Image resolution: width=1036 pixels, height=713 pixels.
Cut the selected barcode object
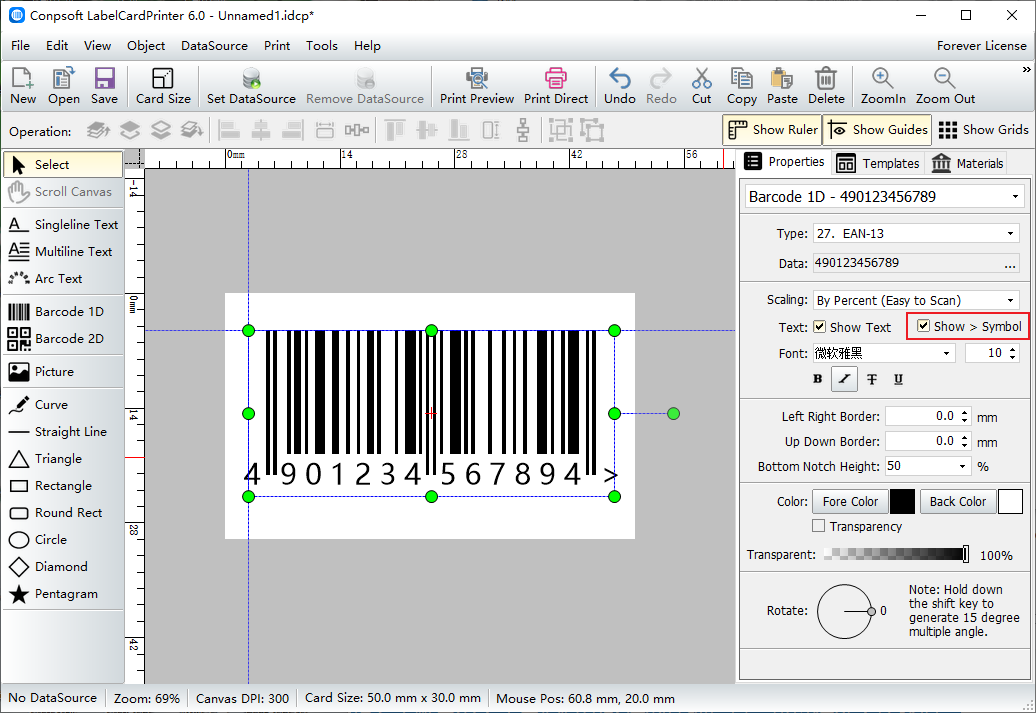[702, 86]
